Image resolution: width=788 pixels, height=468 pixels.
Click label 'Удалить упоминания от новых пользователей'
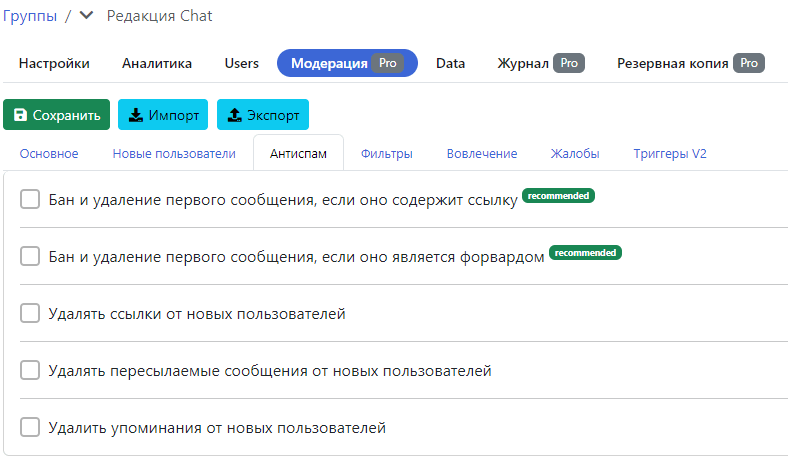[217, 428]
